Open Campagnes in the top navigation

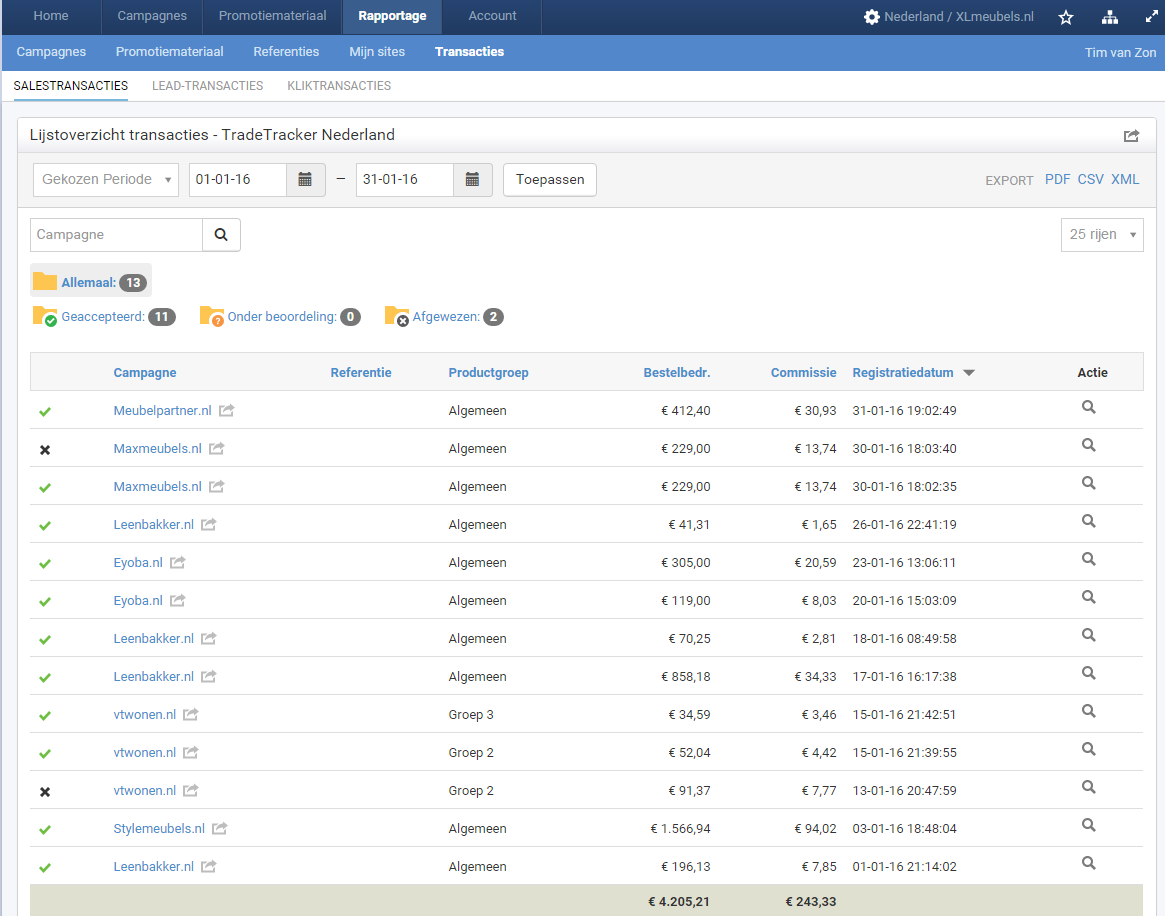(x=152, y=16)
